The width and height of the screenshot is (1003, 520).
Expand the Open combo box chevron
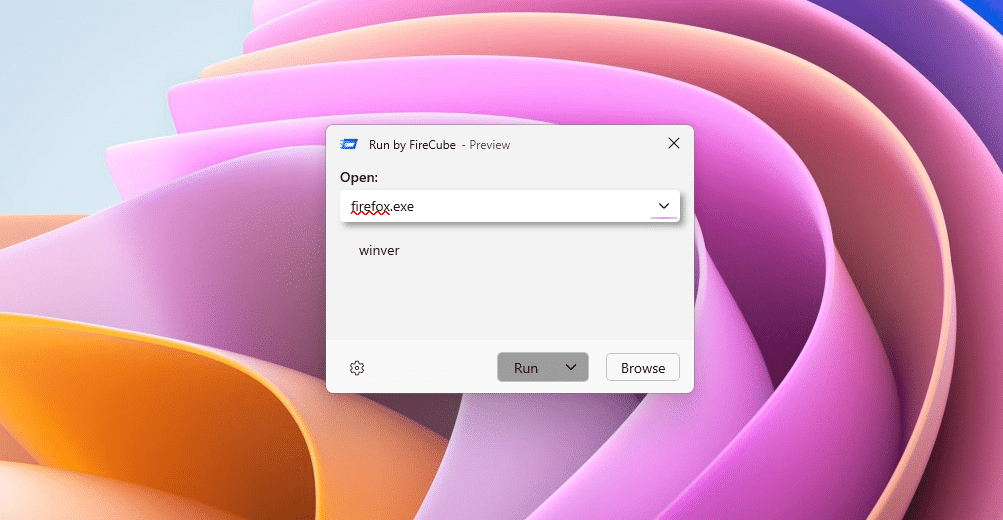(x=664, y=206)
